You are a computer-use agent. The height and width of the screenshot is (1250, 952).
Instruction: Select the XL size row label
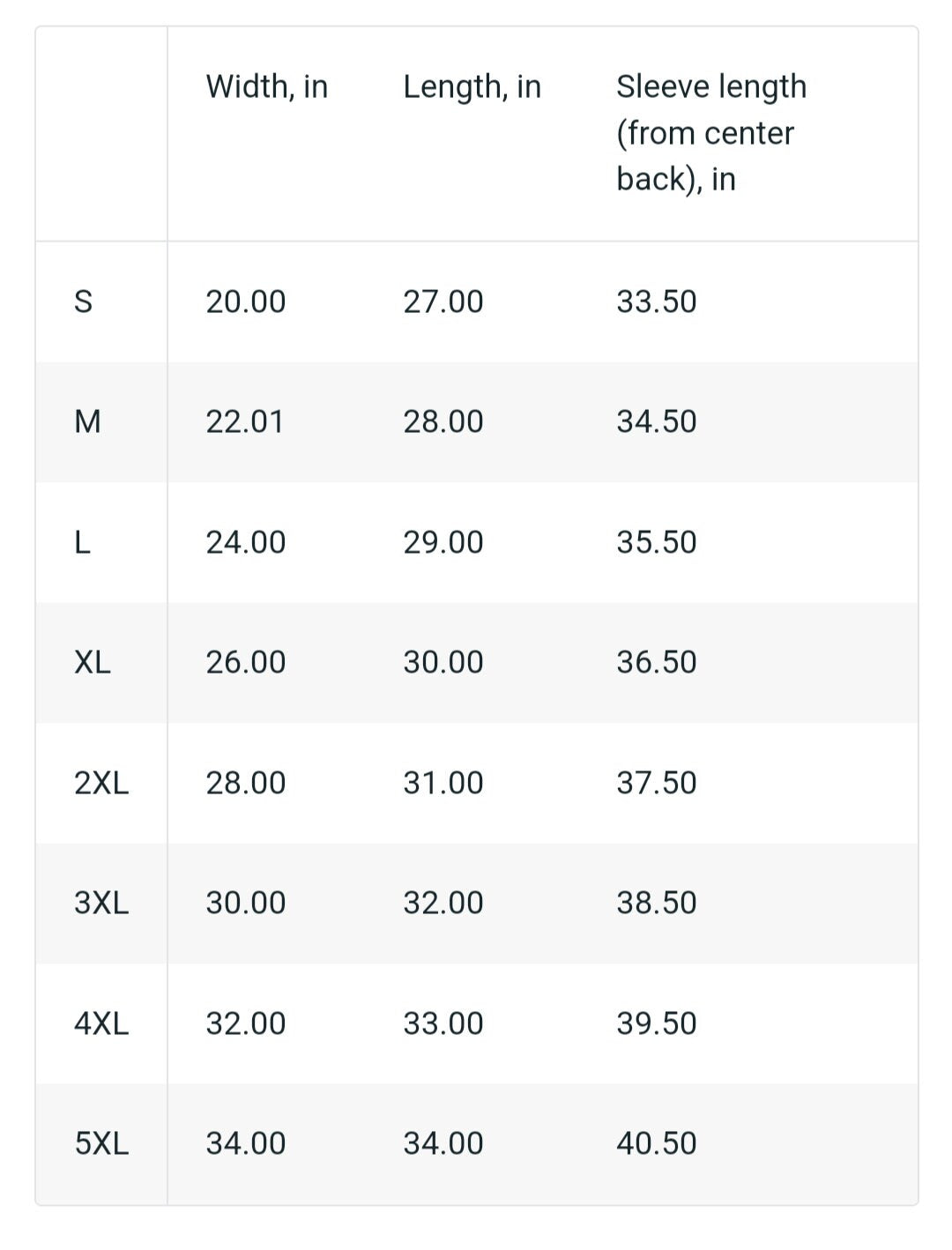coord(93,662)
